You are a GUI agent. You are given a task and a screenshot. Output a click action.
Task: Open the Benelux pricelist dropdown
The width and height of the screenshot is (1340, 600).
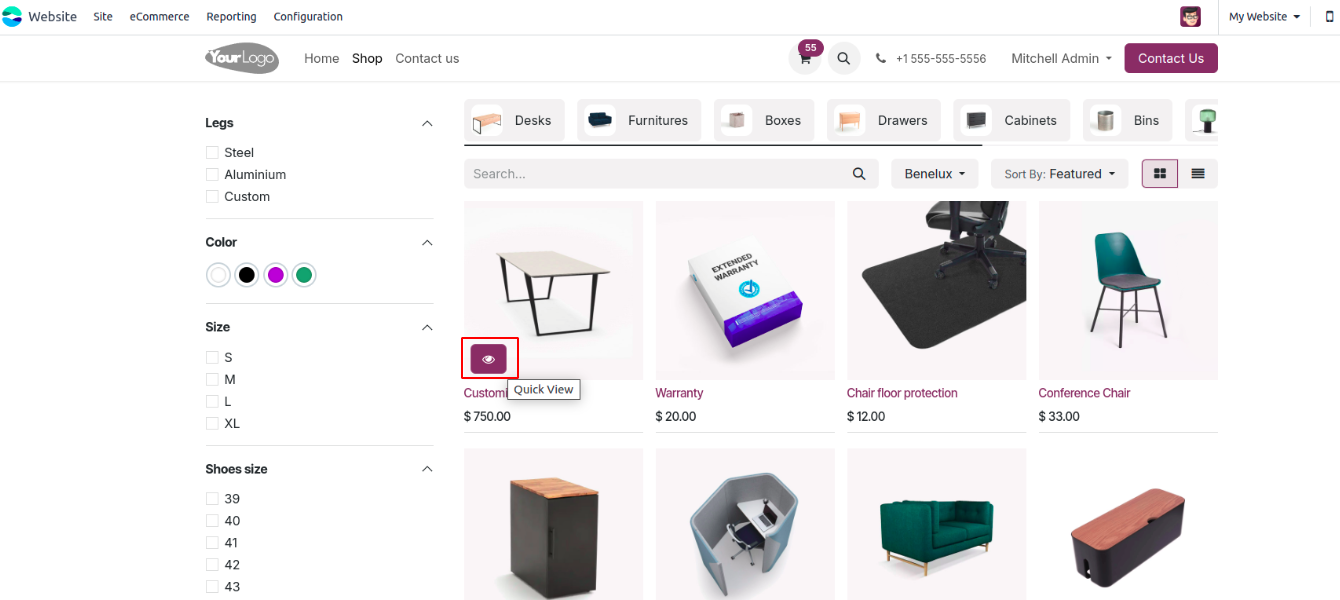(935, 174)
